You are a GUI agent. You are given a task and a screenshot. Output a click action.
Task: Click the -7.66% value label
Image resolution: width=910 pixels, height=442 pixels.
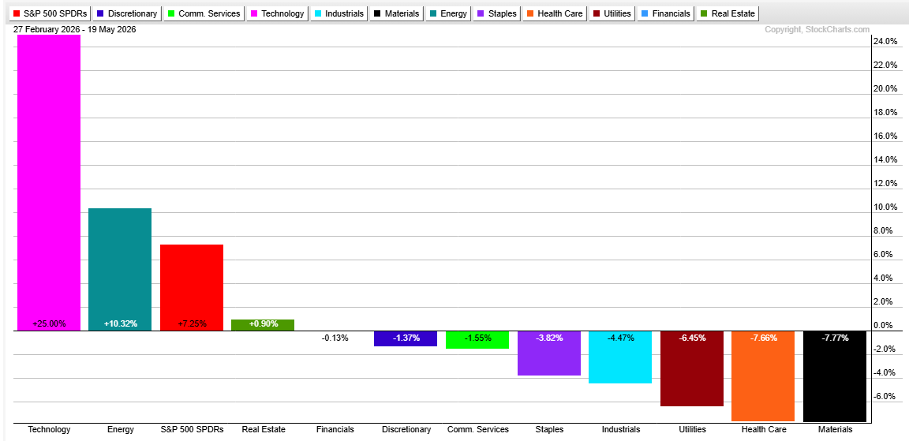[763, 338]
